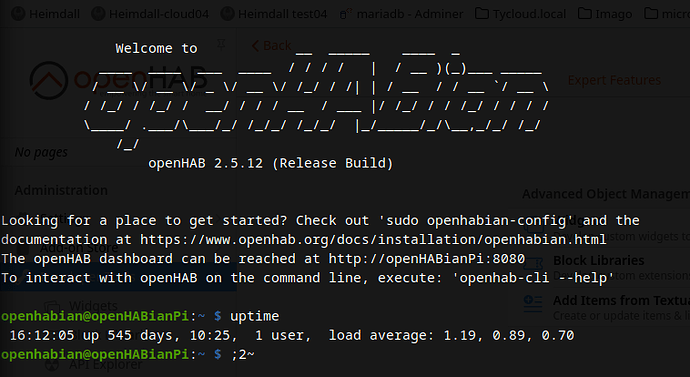The image size is (690, 377).
Task: Click the Add Items list-plus icon
Action: 533,304
